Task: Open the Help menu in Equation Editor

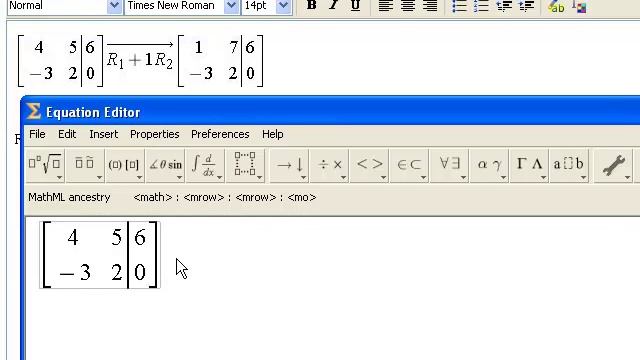Action: pos(273,134)
